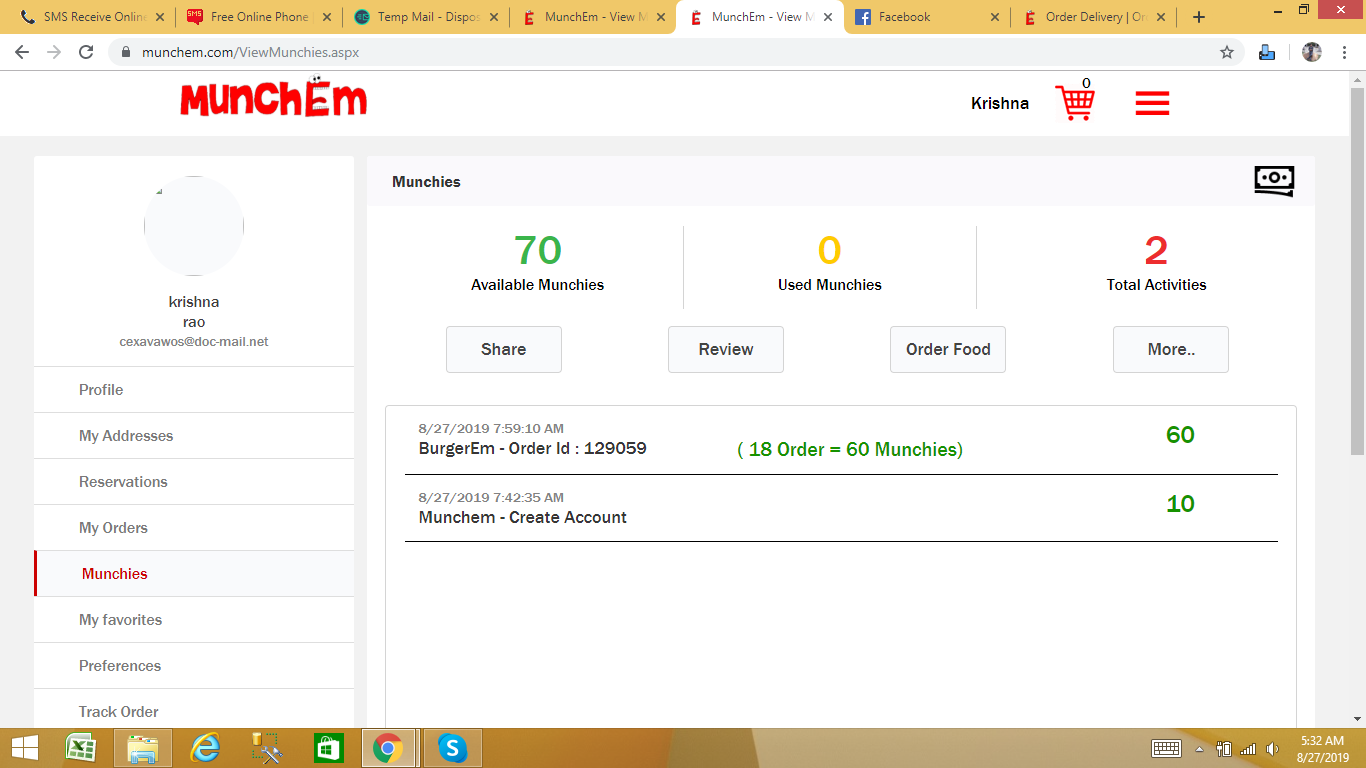Select Reservations in the sidebar

pyautogui.click(x=123, y=482)
